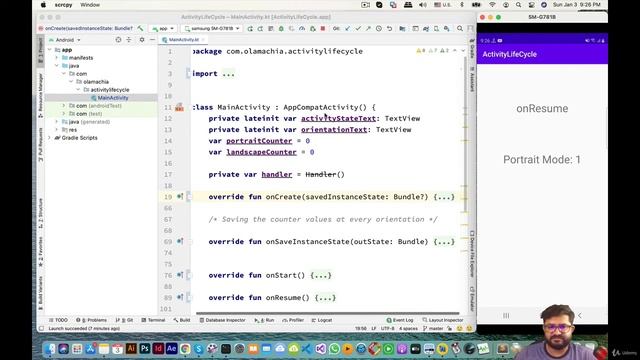Open the samsung SM-G781B device dropdown
Viewport: 640px width, 360px height.
(x=212, y=29)
